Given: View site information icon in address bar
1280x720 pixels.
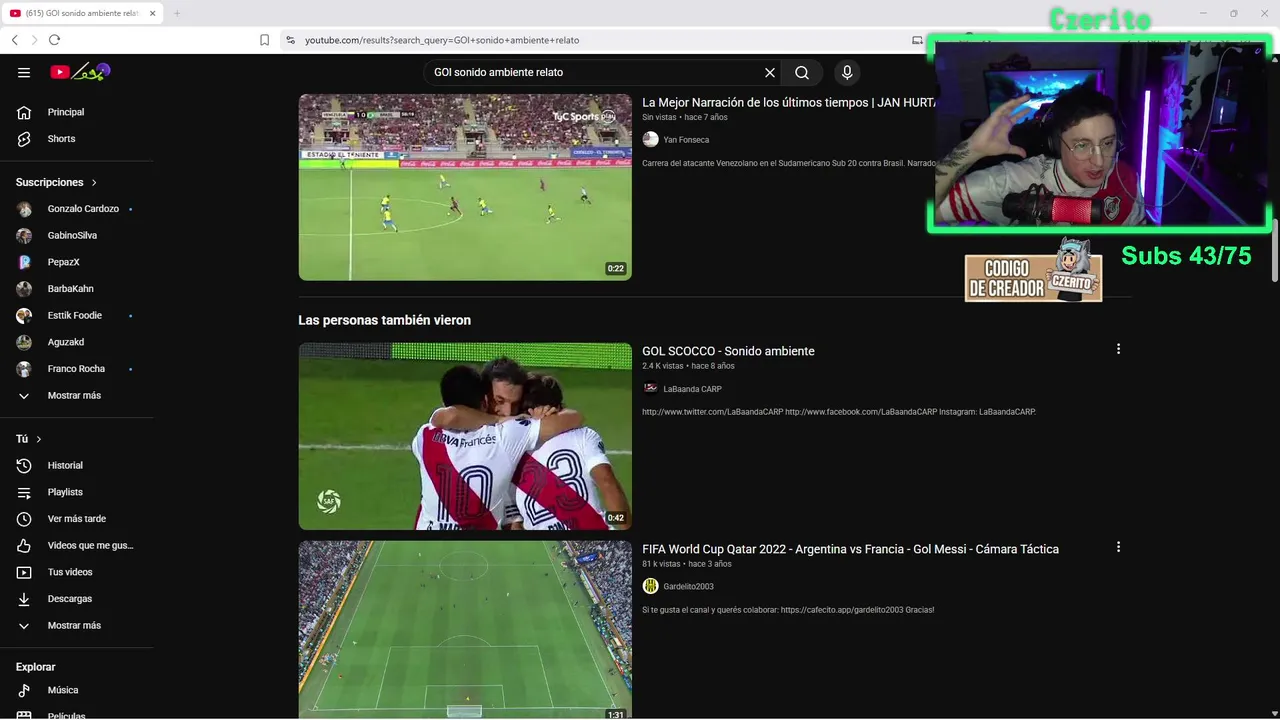Looking at the screenshot, I should click(x=290, y=40).
